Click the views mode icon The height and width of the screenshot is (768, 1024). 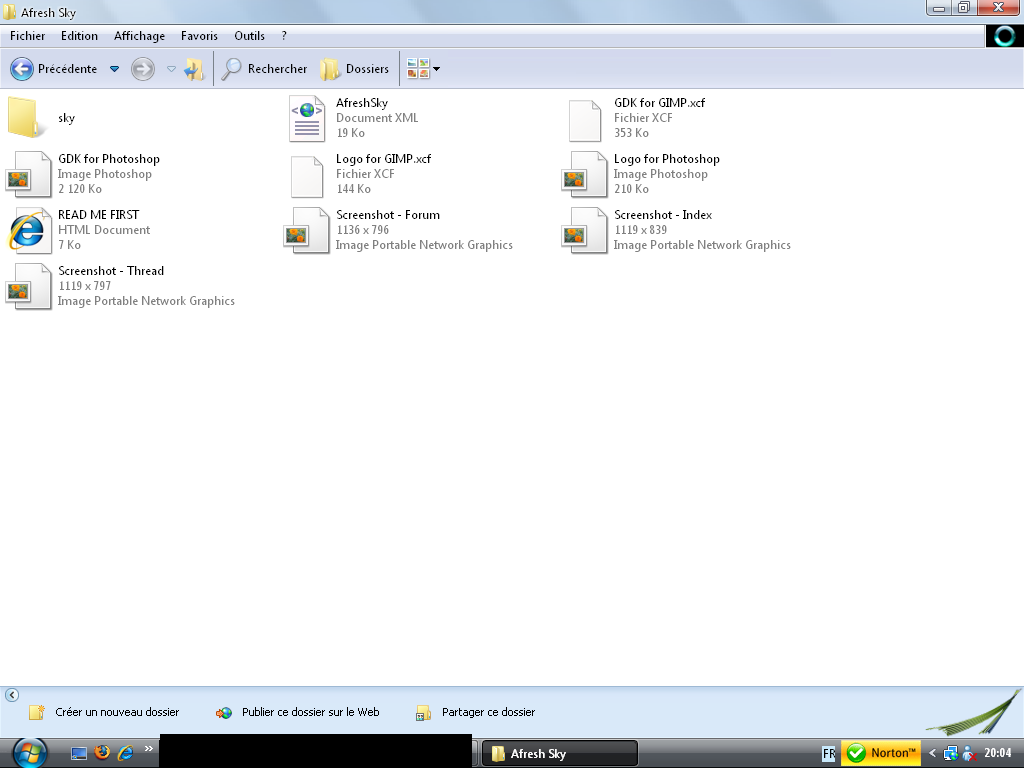pos(418,69)
